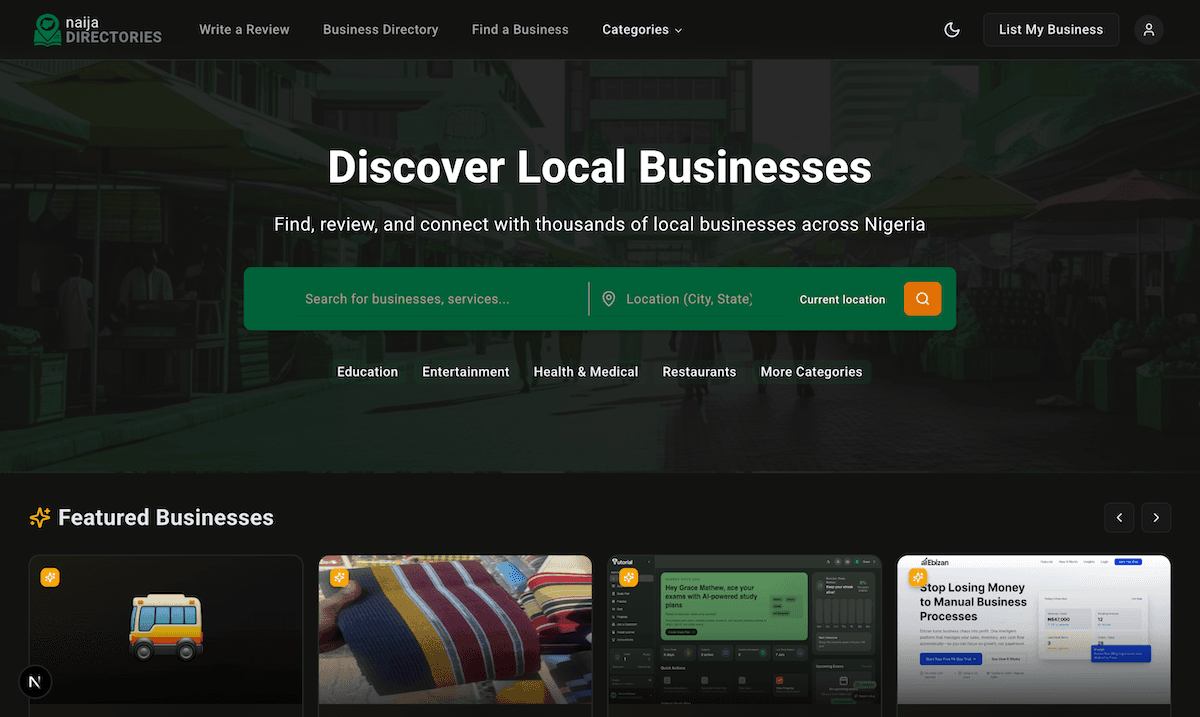Click the orange magnifier search icon

(921, 298)
